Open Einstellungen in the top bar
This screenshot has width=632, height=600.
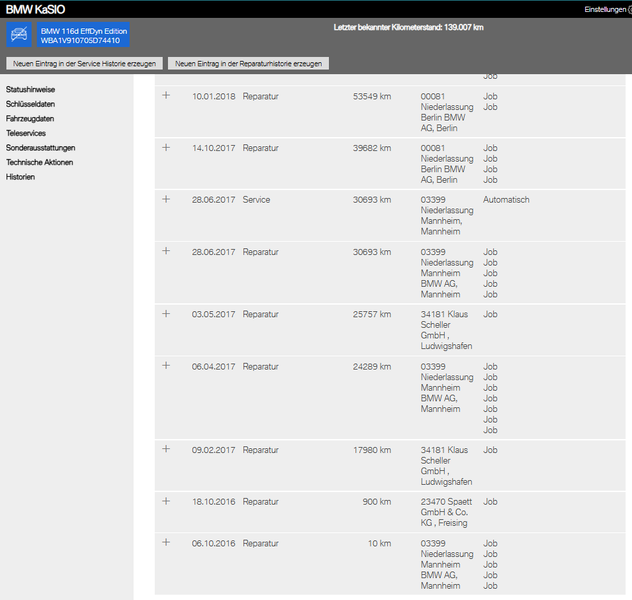point(607,9)
